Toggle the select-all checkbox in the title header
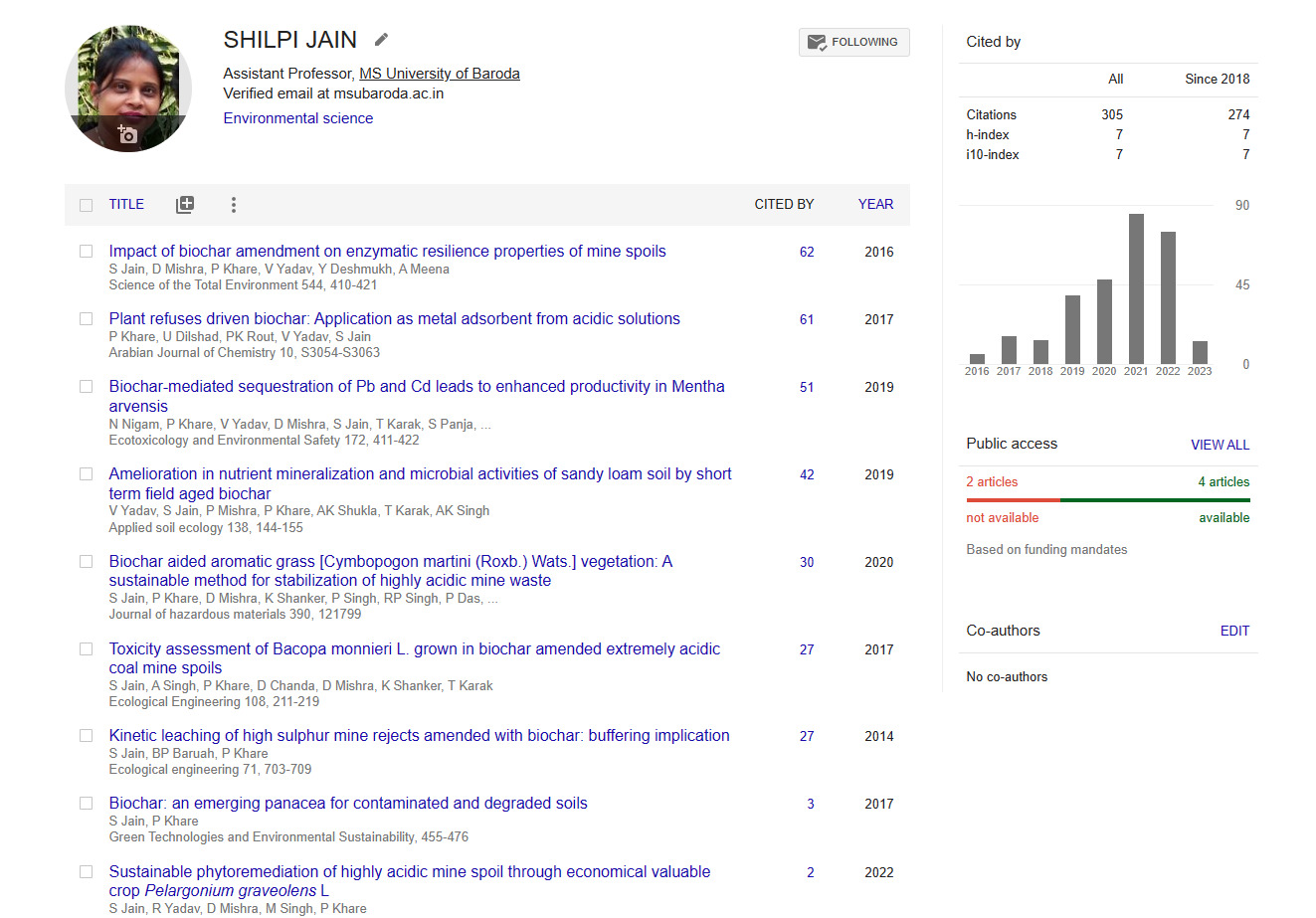This screenshot has width=1316, height=918. coord(87,205)
